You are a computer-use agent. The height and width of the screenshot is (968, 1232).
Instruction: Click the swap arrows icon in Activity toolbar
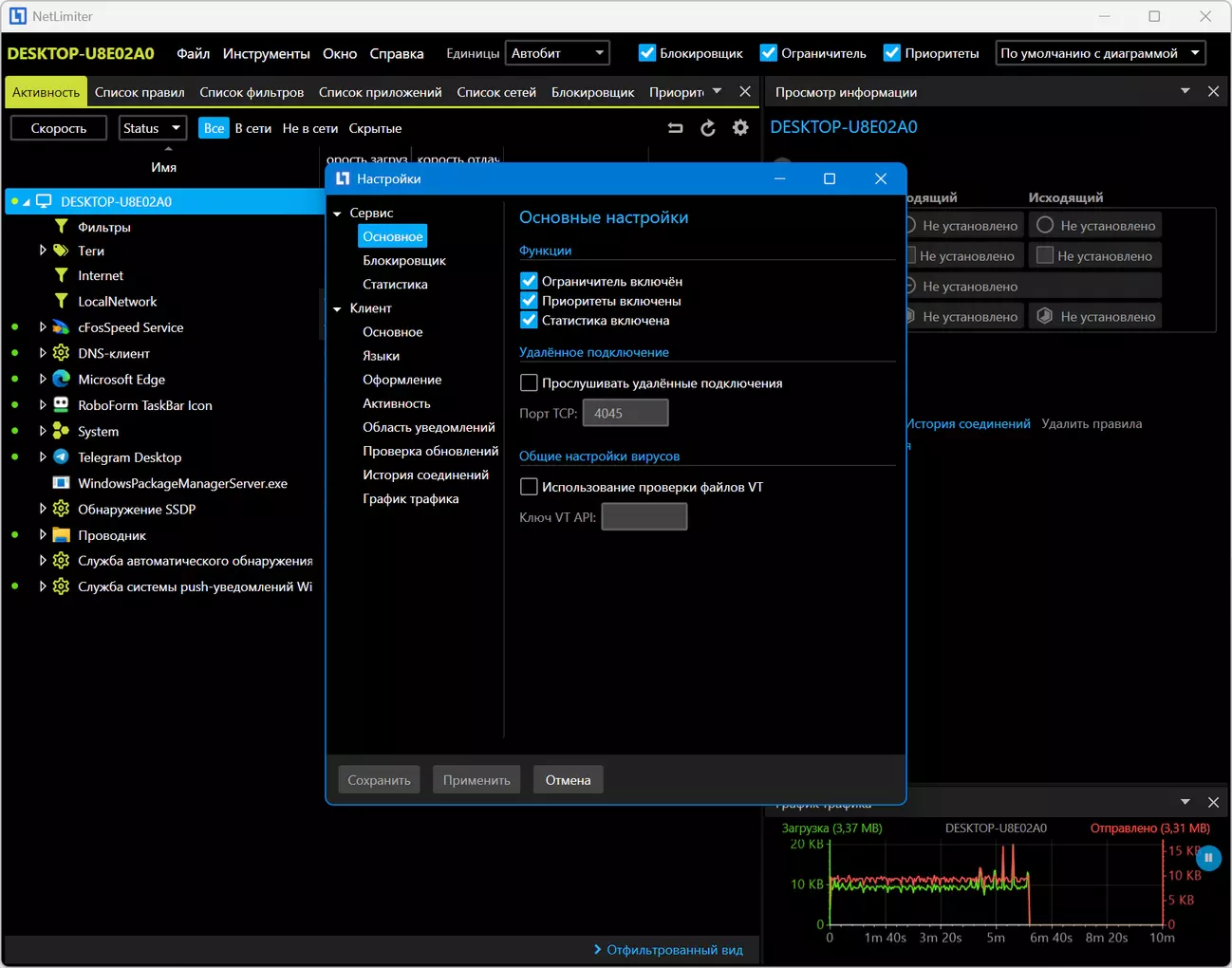[x=676, y=128]
